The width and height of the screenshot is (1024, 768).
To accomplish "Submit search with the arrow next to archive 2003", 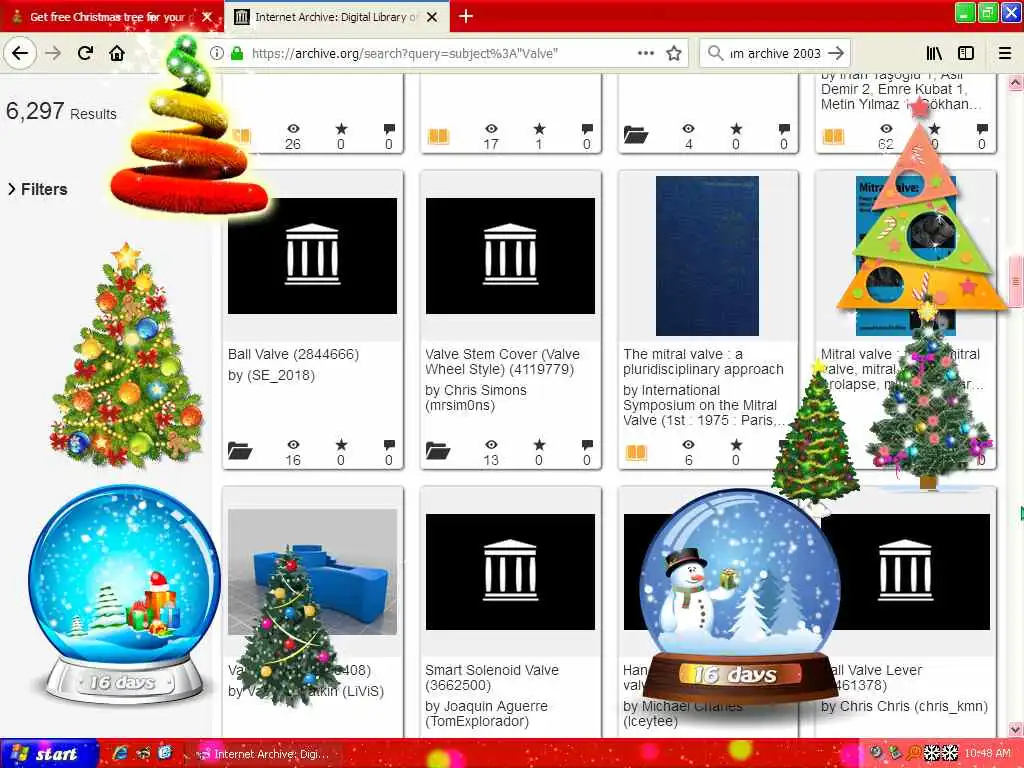I will (835, 53).
